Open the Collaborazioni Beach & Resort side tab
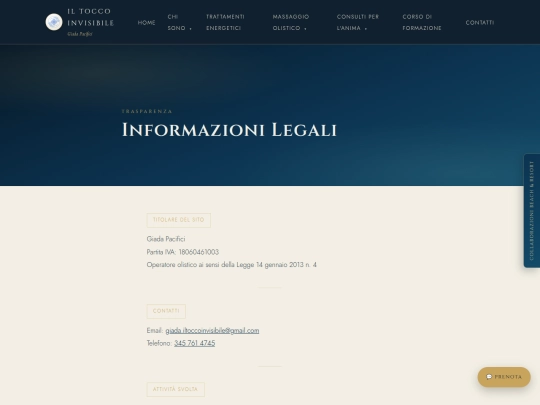Image resolution: width=540 pixels, height=405 pixels. 532,210
